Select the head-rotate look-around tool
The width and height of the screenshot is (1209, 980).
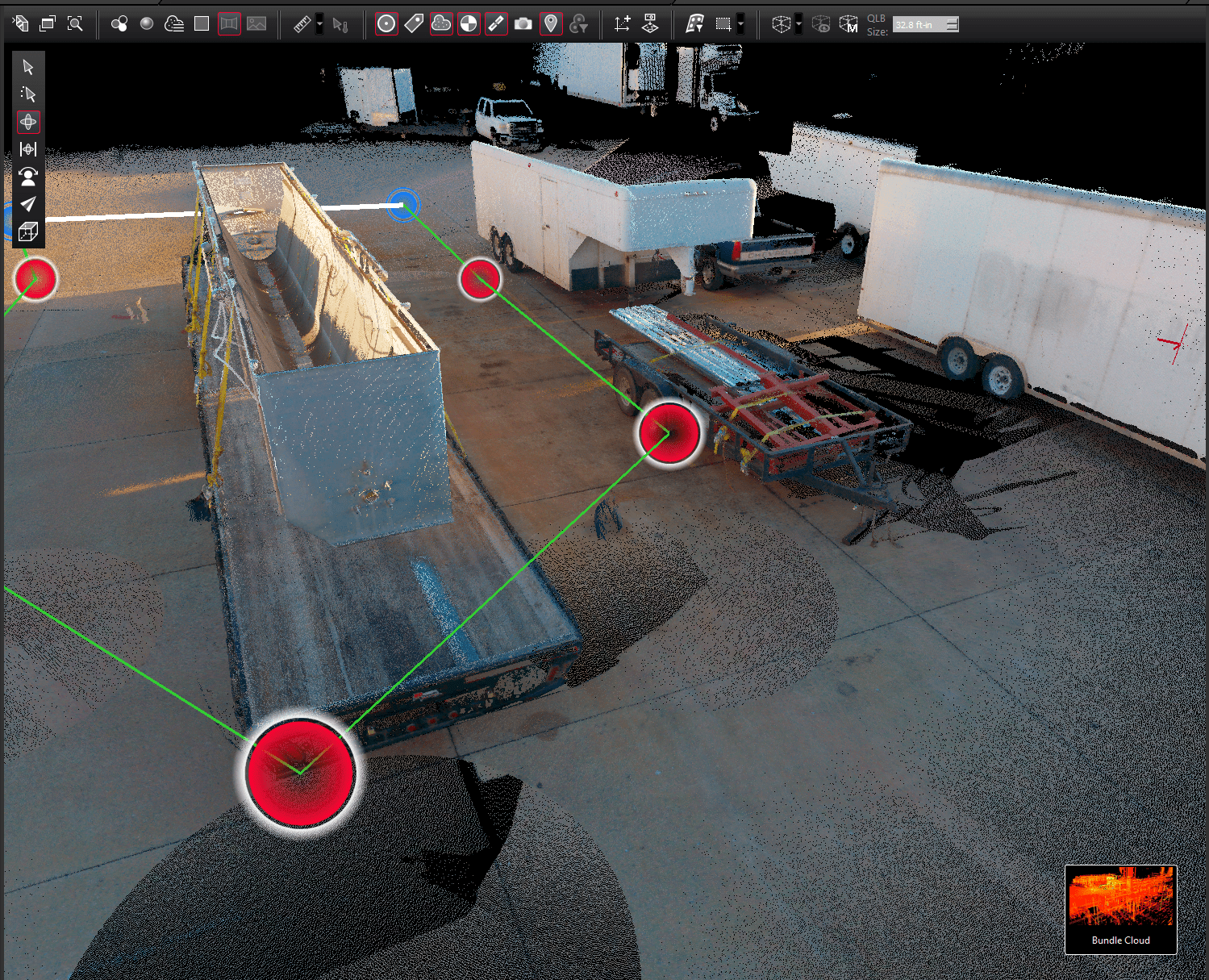[28, 177]
